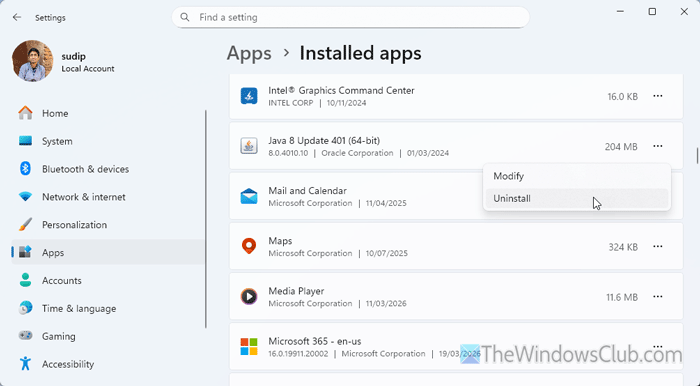Maximize the Settings window
Image resolution: width=700 pixels, height=386 pixels.
point(652,12)
